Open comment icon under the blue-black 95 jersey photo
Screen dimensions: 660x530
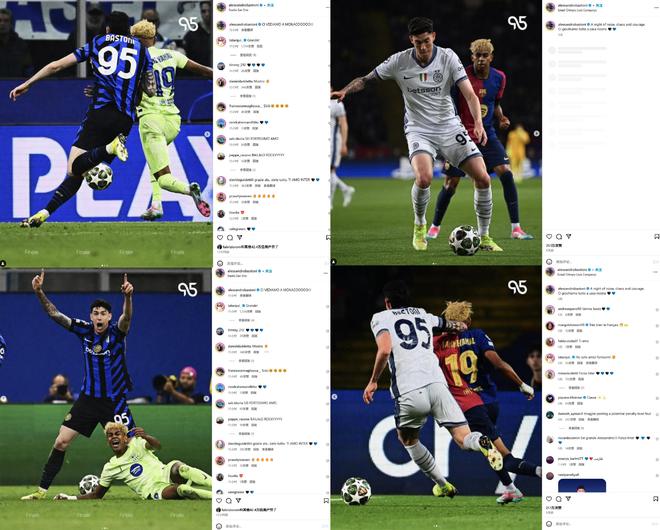coord(229,238)
